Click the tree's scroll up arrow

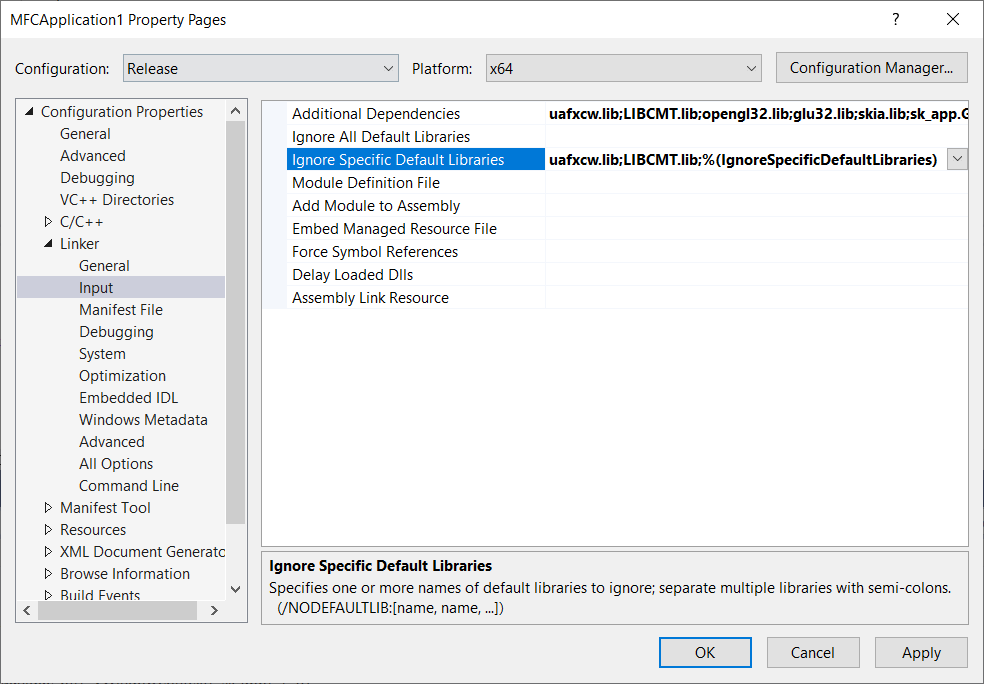click(x=235, y=111)
